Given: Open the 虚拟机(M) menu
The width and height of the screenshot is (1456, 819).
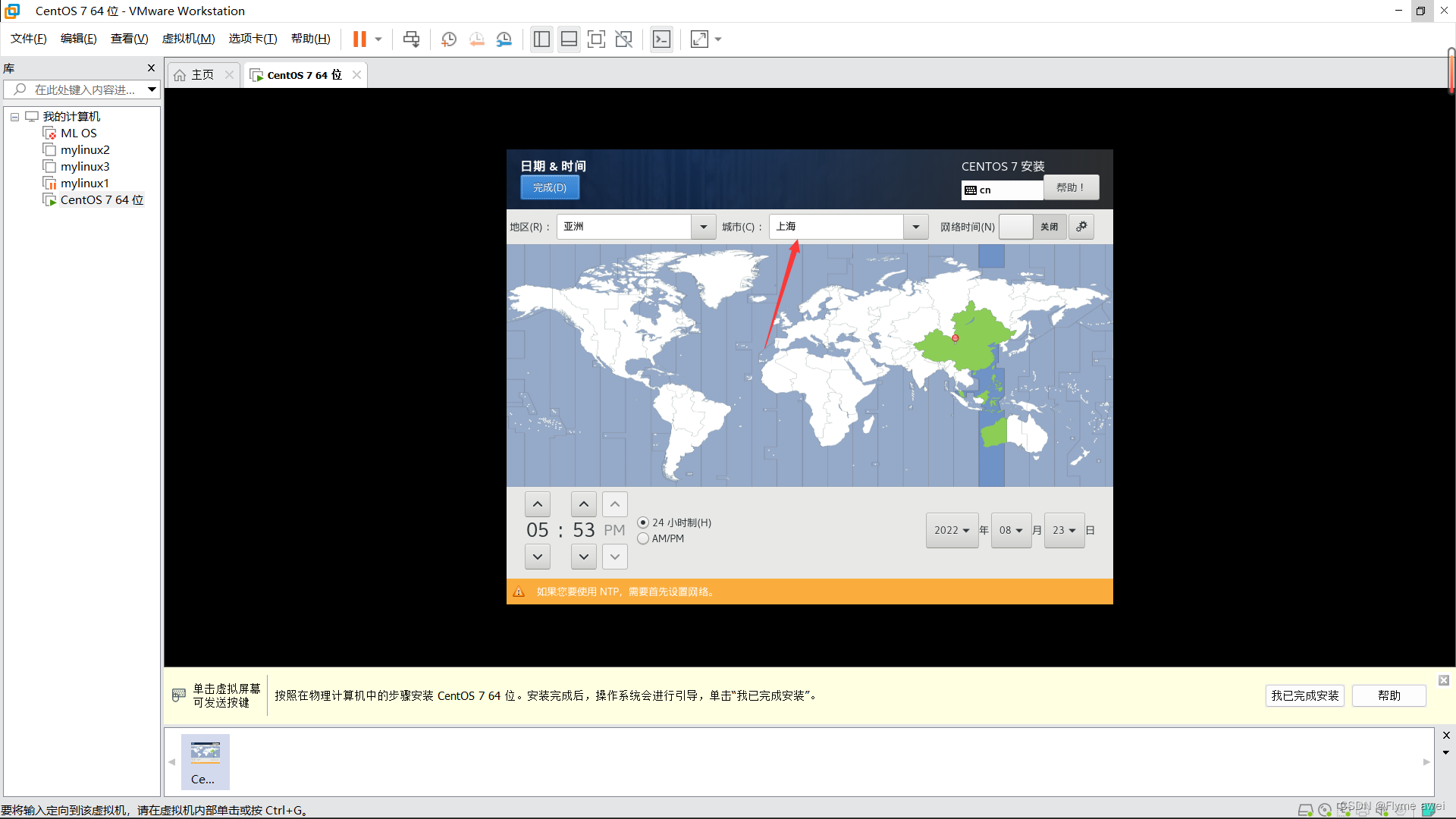Looking at the screenshot, I should 188,39.
